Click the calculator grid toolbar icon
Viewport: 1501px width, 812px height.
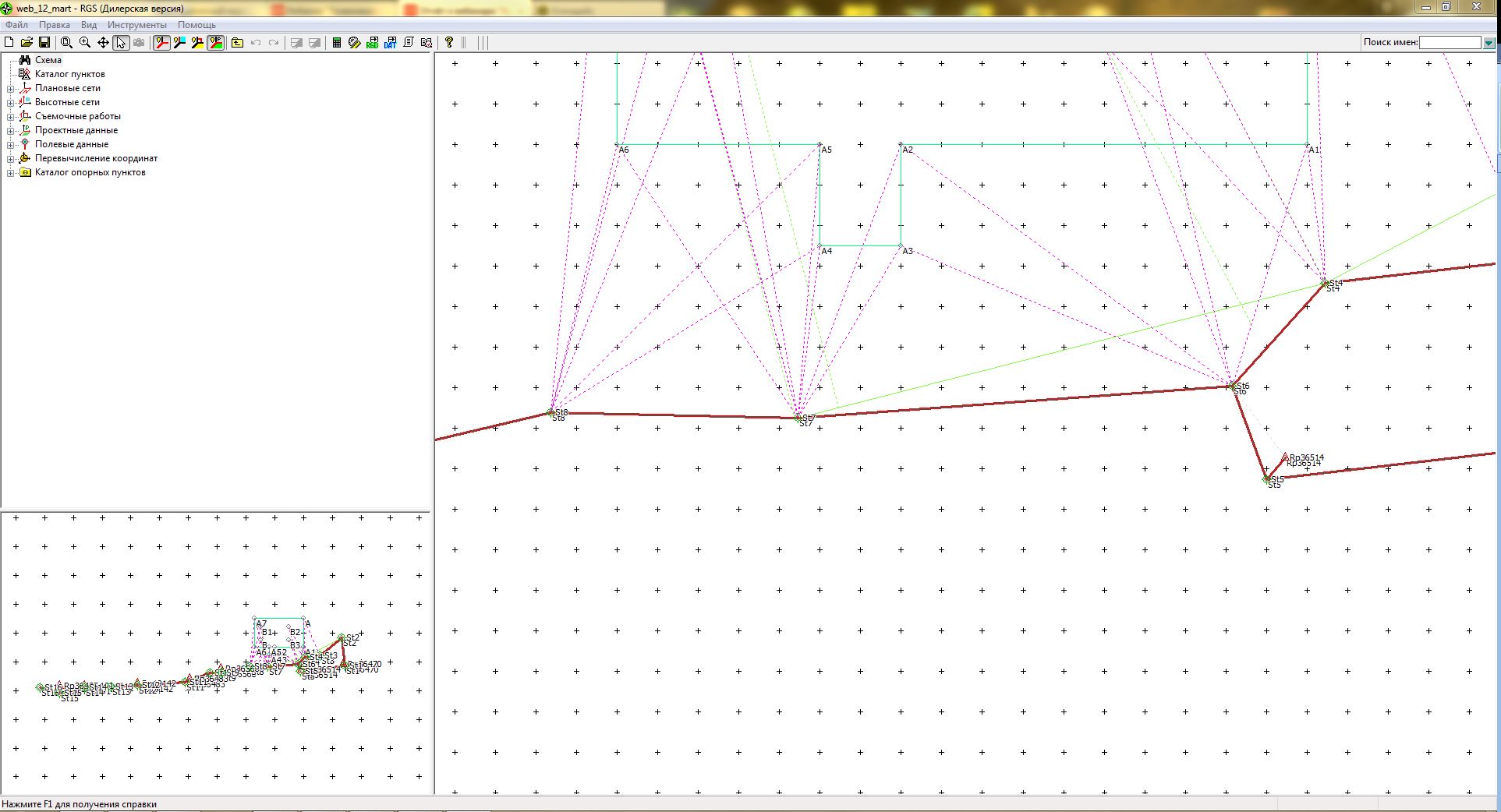pos(337,43)
